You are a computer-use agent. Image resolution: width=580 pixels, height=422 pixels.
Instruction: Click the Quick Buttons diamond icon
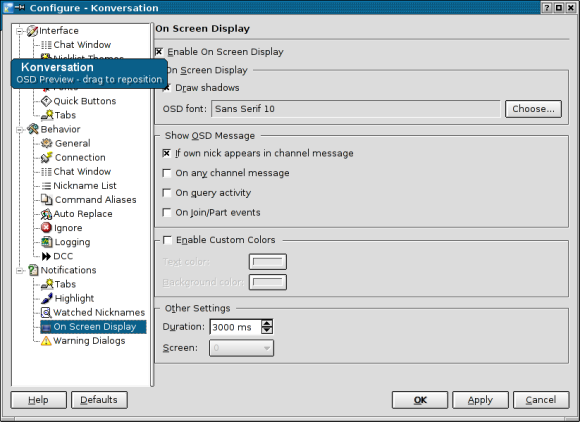[46, 101]
